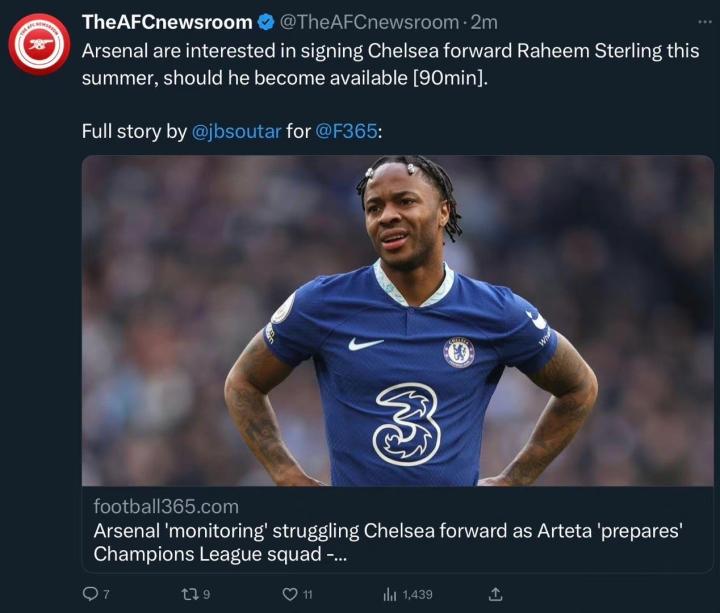Click the views count 1,439
Screen dimensions: 720x613
pyautogui.click(x=417, y=595)
